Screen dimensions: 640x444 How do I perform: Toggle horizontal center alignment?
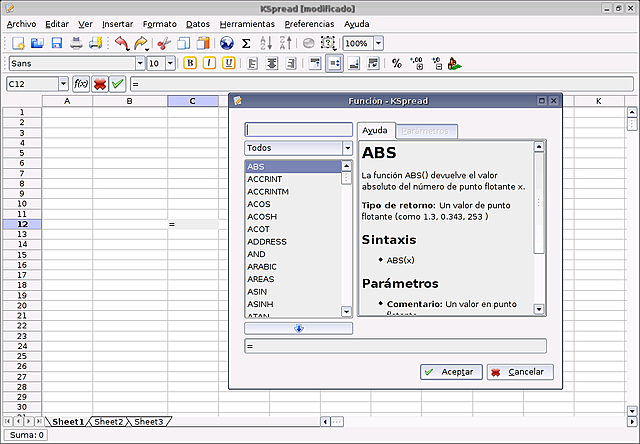click(x=272, y=63)
